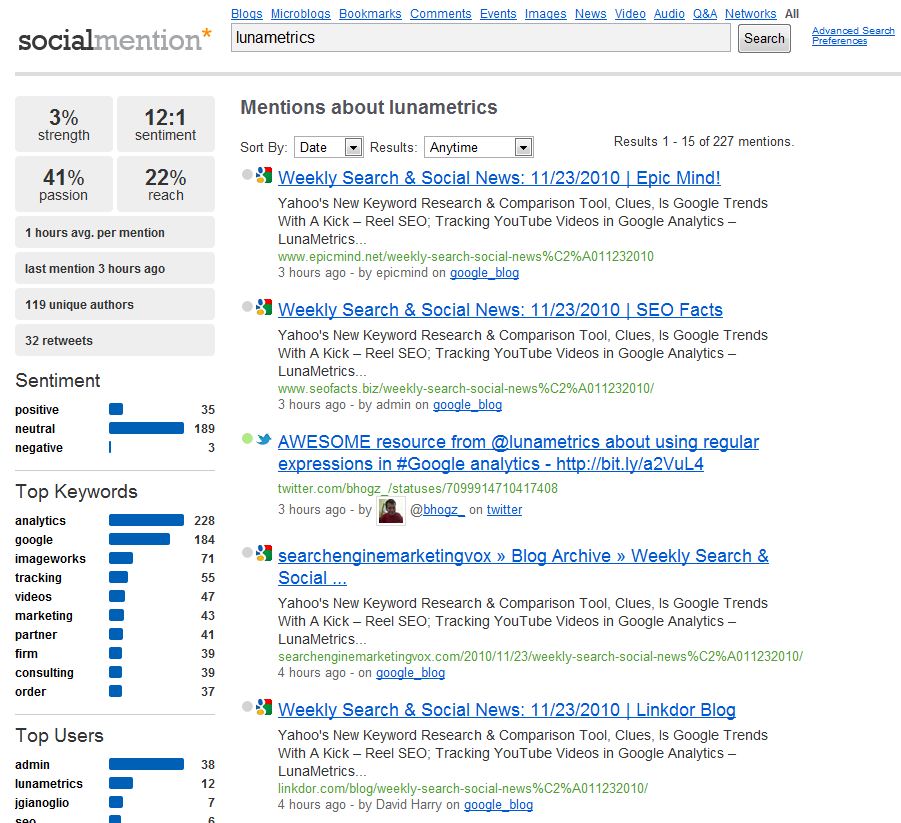Open Epic Mind weekly search news title
Screen dimensions: 901x823
499,178
